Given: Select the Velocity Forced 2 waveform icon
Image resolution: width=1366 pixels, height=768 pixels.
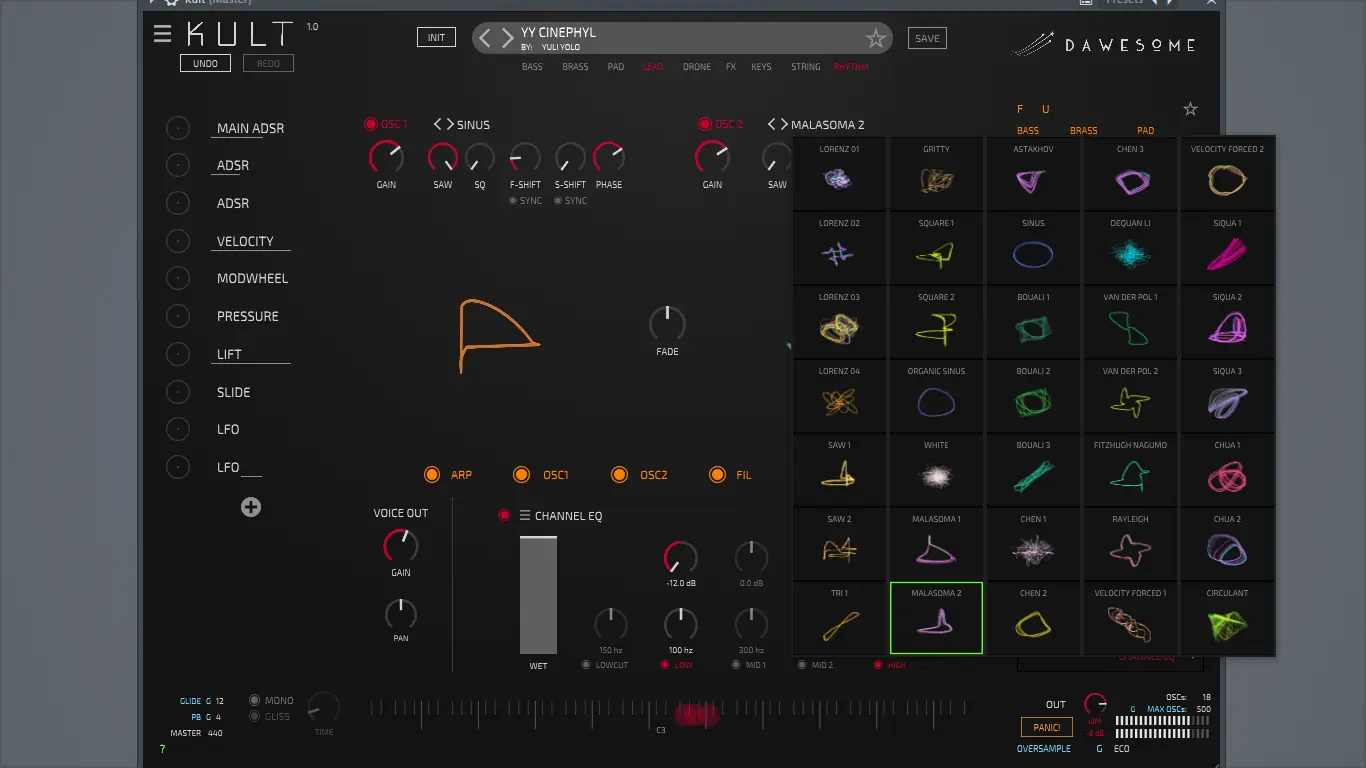Looking at the screenshot, I should click(x=1227, y=180).
